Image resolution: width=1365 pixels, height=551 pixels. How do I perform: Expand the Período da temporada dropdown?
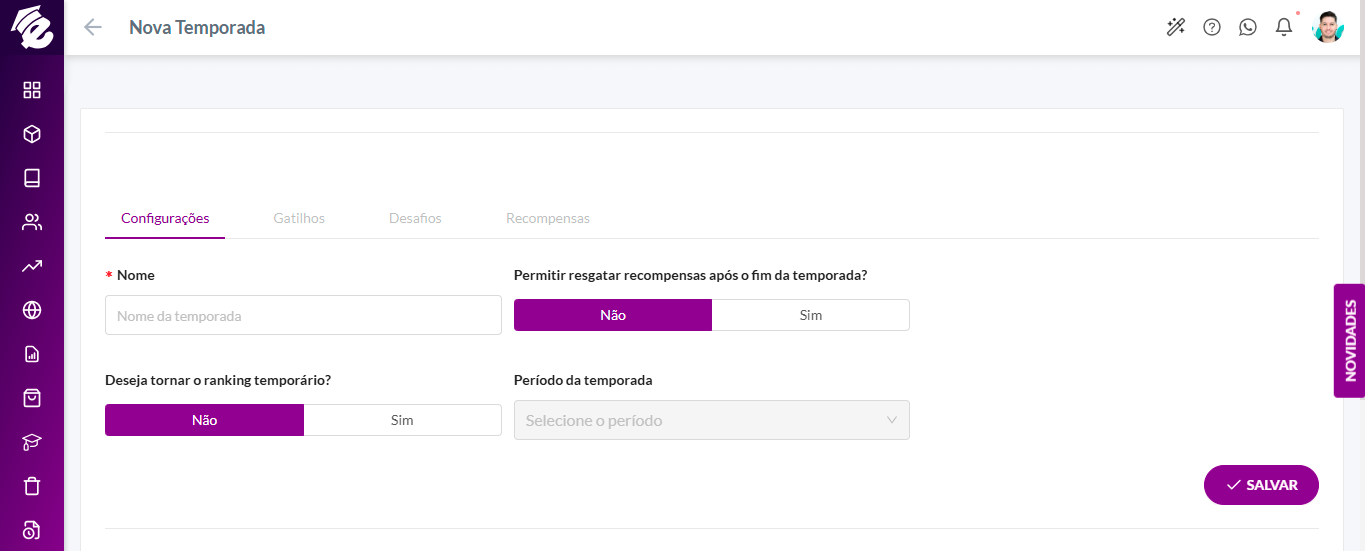712,420
